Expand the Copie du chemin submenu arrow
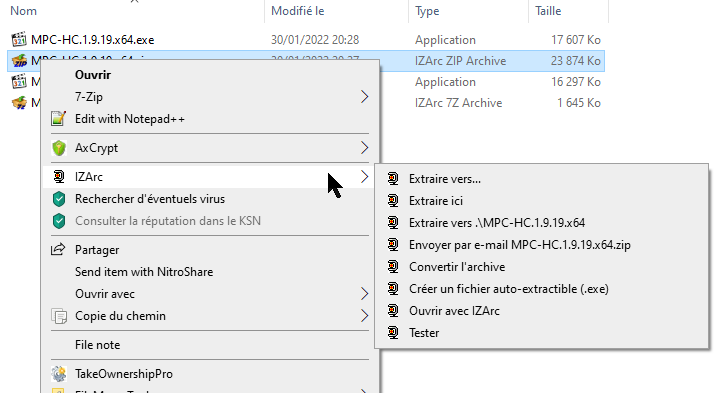The height and width of the screenshot is (393, 717). tap(364, 316)
